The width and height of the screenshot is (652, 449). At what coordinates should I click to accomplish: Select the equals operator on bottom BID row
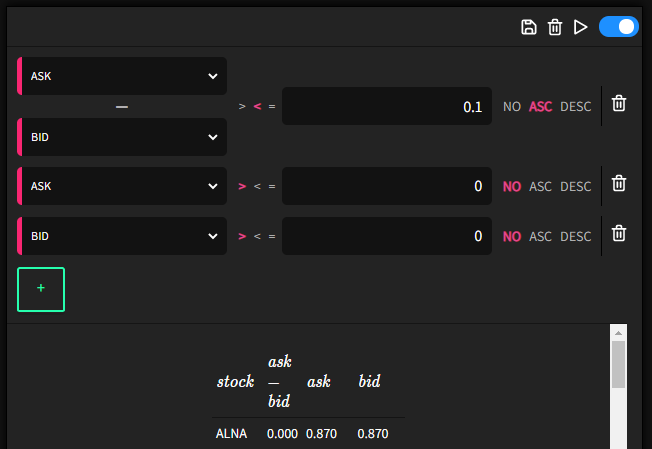[x=272, y=236]
